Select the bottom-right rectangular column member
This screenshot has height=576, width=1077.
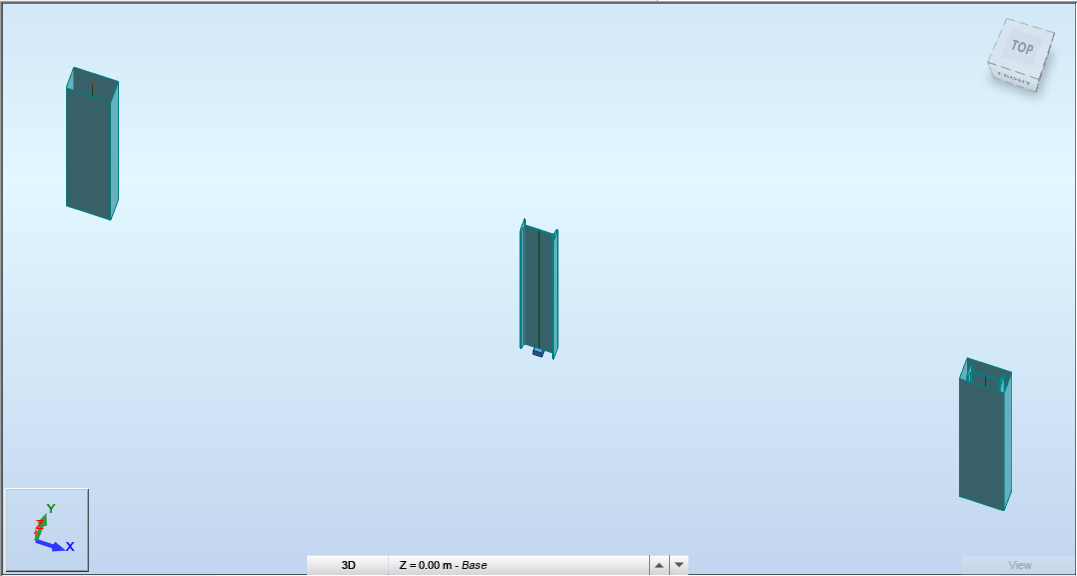tap(984, 435)
